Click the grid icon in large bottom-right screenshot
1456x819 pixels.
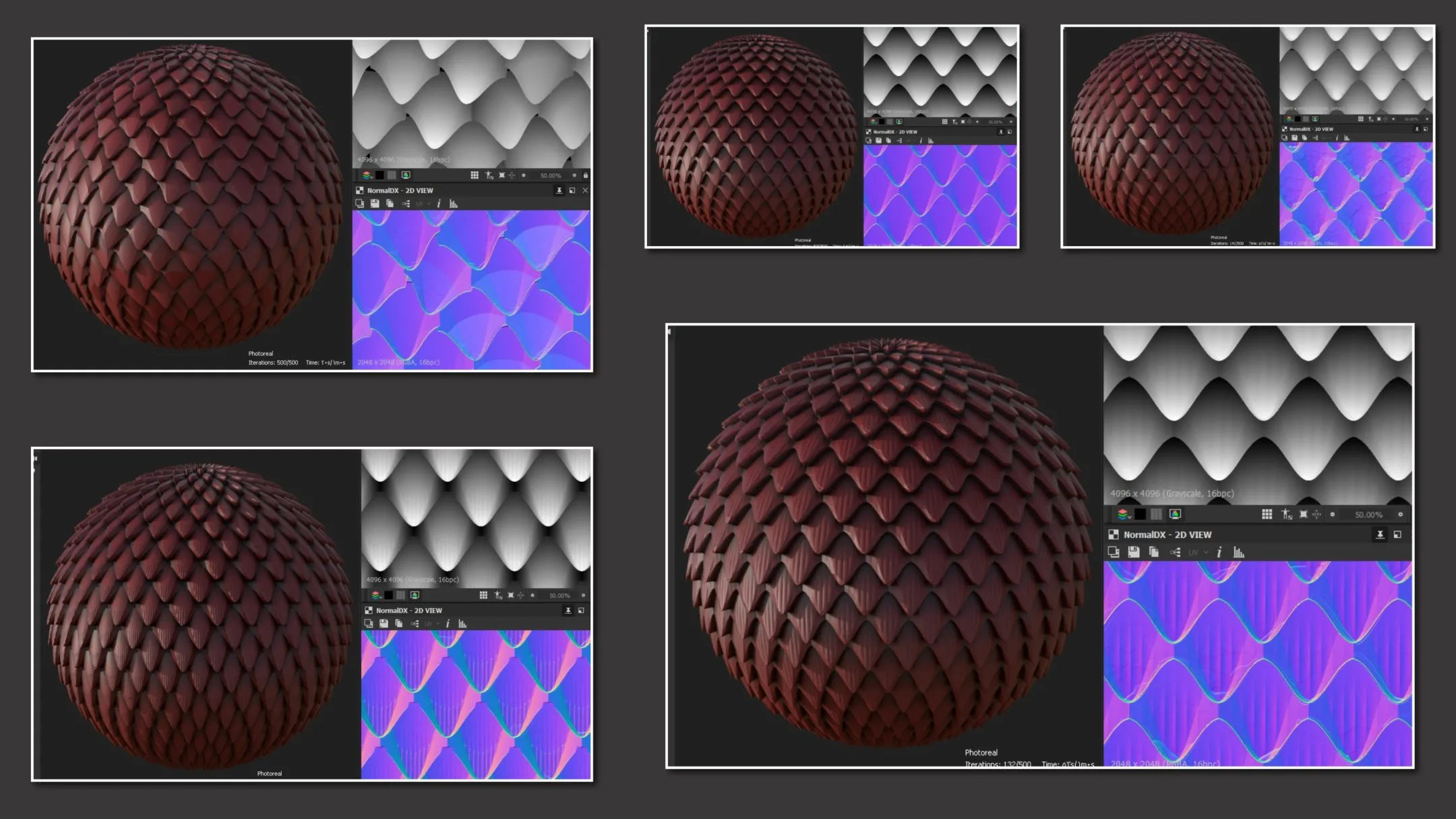tap(1267, 514)
